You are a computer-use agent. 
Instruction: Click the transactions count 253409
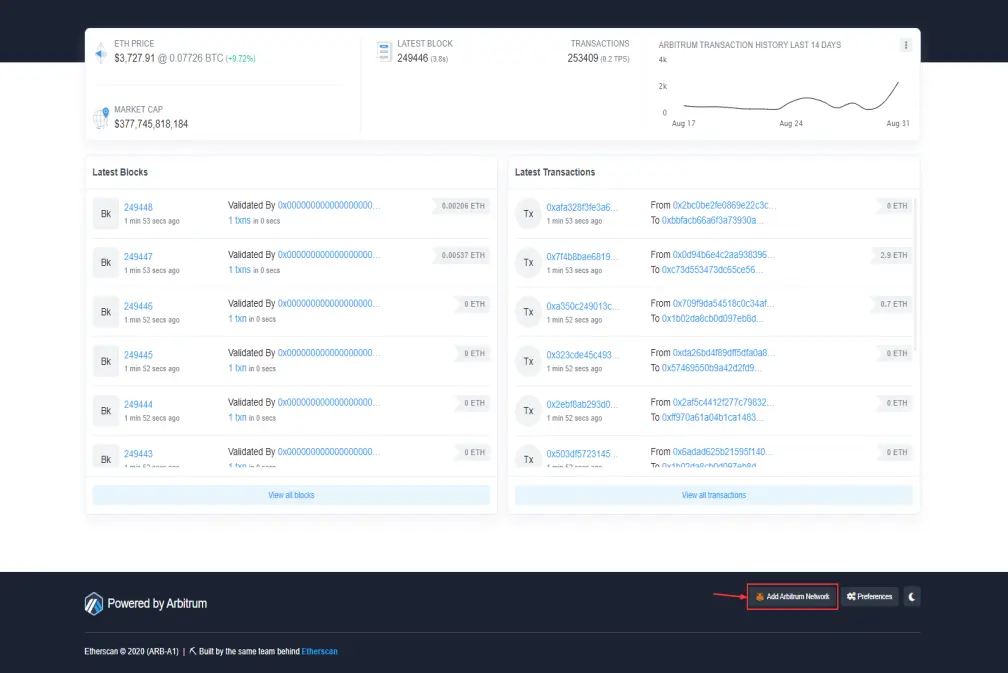click(x=583, y=58)
